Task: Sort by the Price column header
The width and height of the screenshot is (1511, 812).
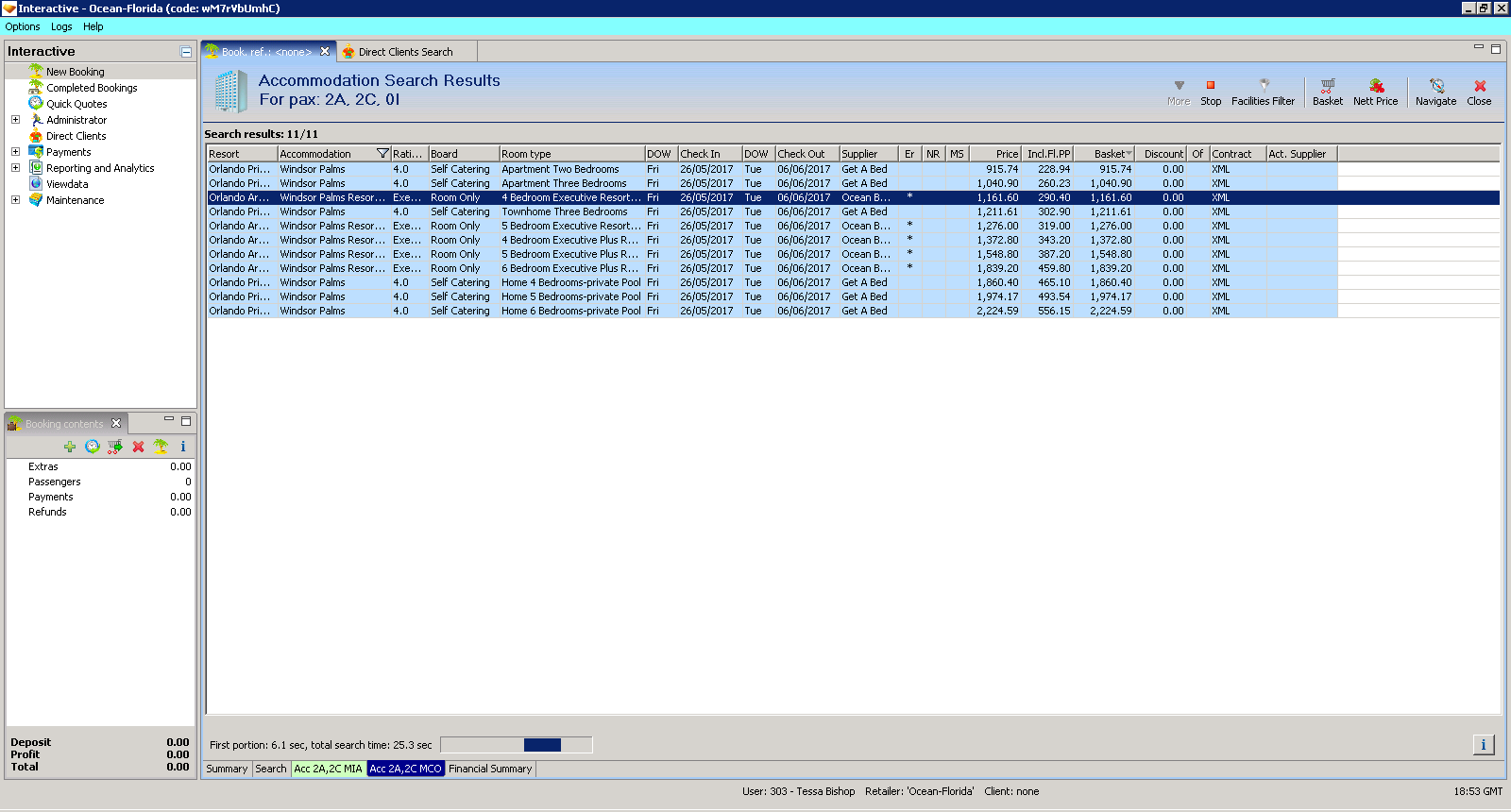Action: click(994, 154)
